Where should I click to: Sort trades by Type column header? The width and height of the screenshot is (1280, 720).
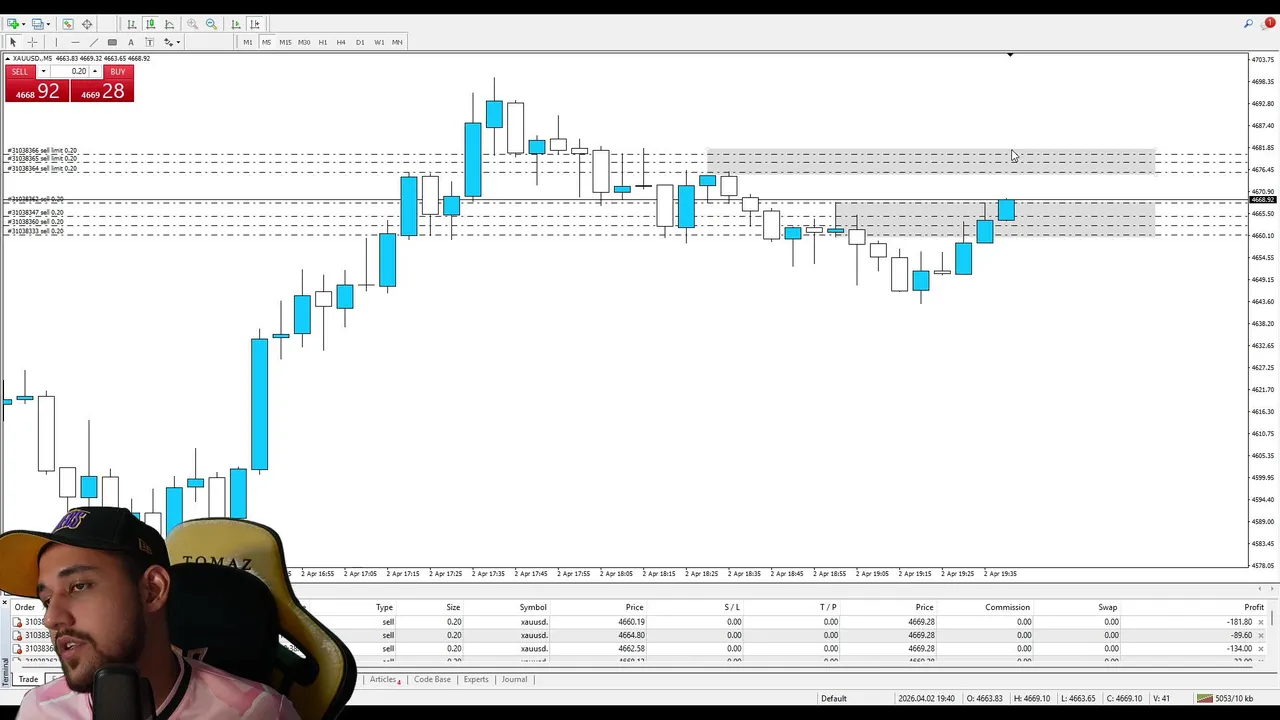tap(384, 607)
